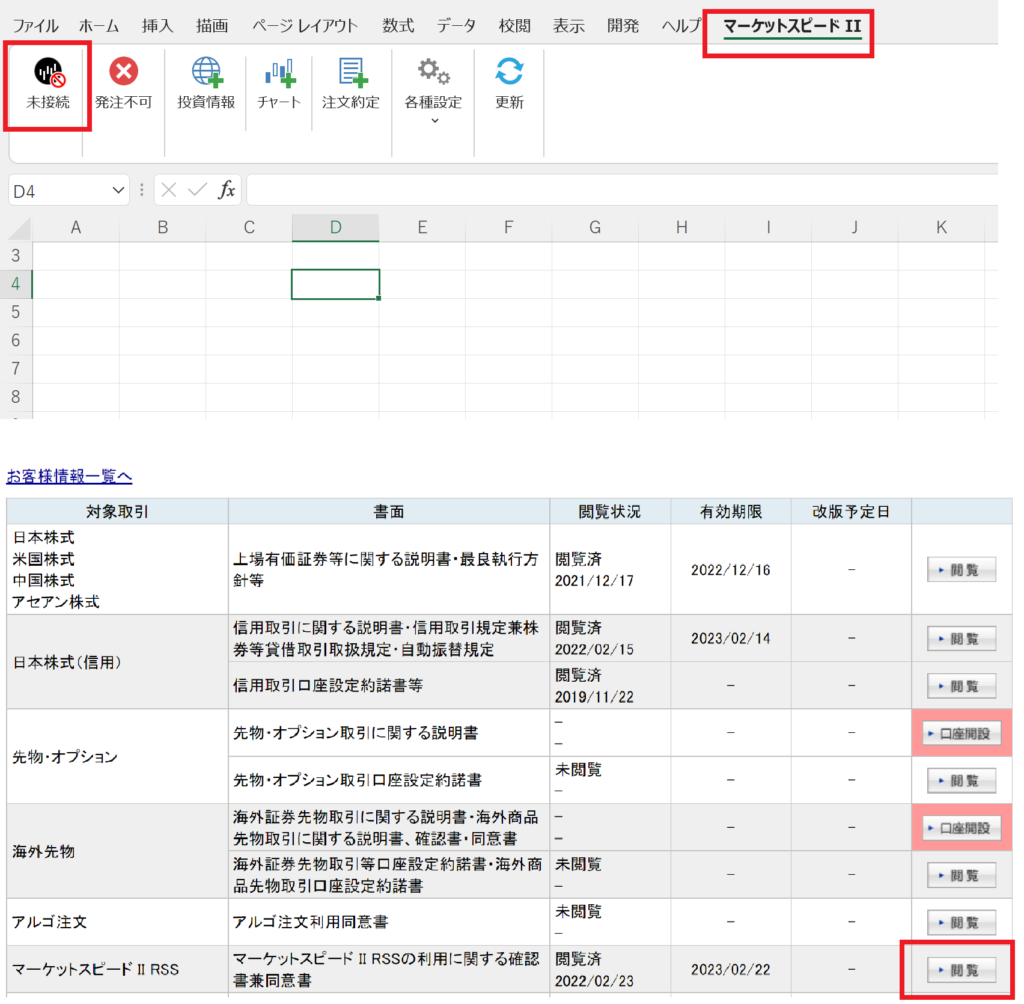Click the formula bar cancel X icon
The image size is (1024, 1004).
point(168,190)
